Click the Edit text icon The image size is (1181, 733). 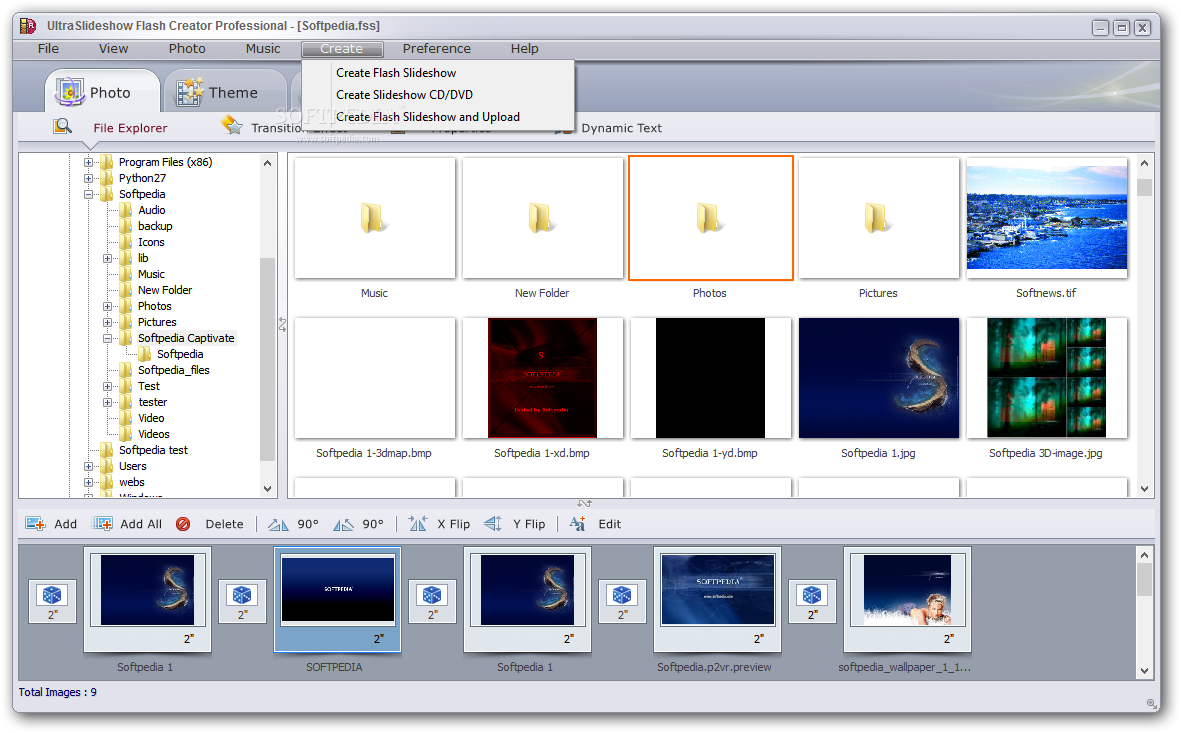[578, 524]
